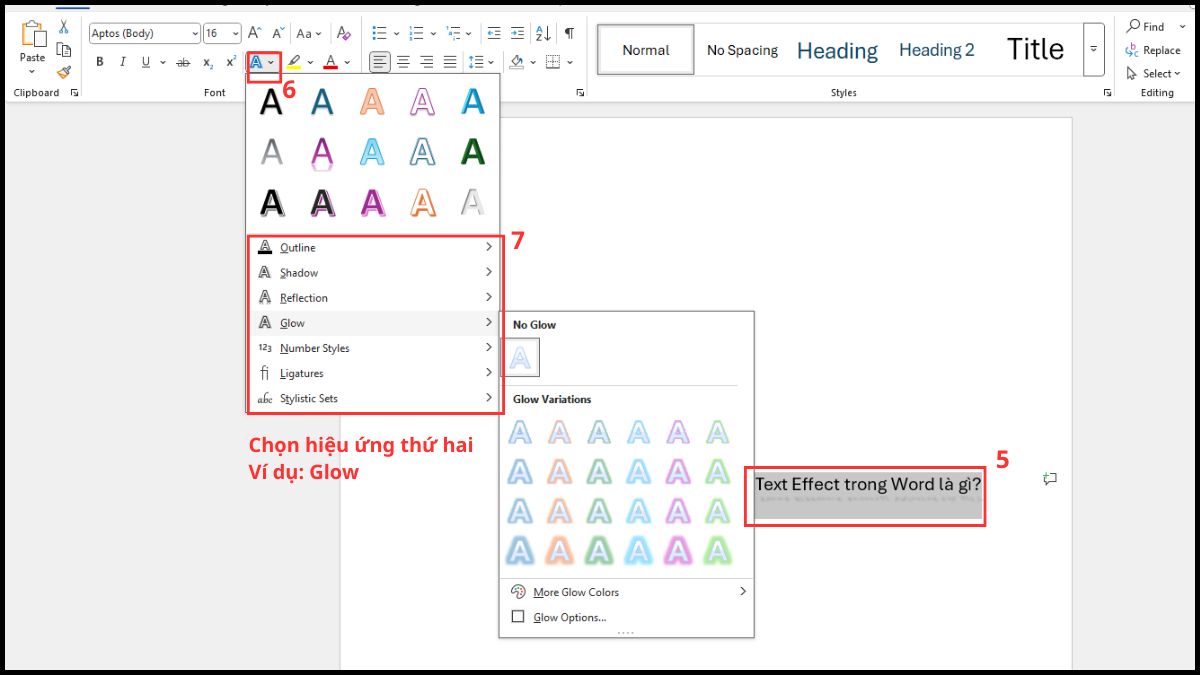Click the Superscript icon

coord(231,62)
